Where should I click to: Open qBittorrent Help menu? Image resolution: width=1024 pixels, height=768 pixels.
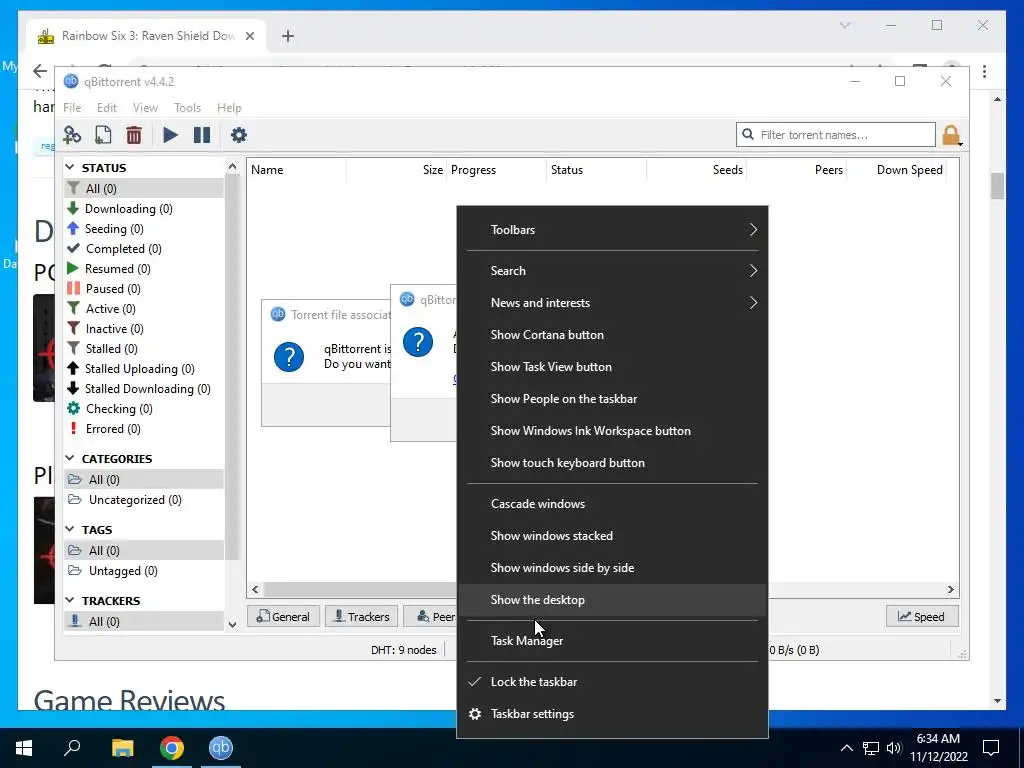click(229, 108)
